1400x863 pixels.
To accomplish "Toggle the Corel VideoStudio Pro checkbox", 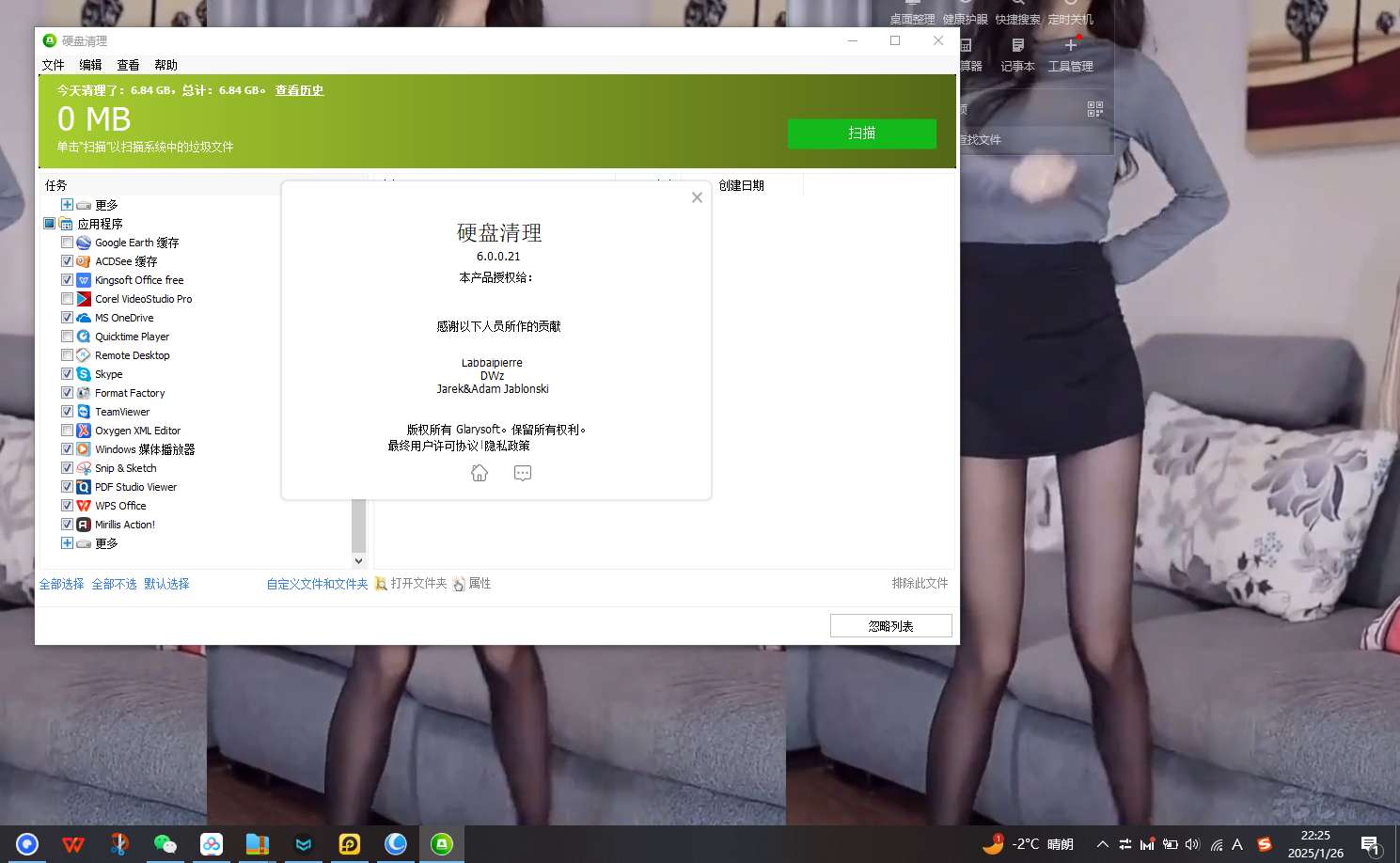I will click(67, 299).
